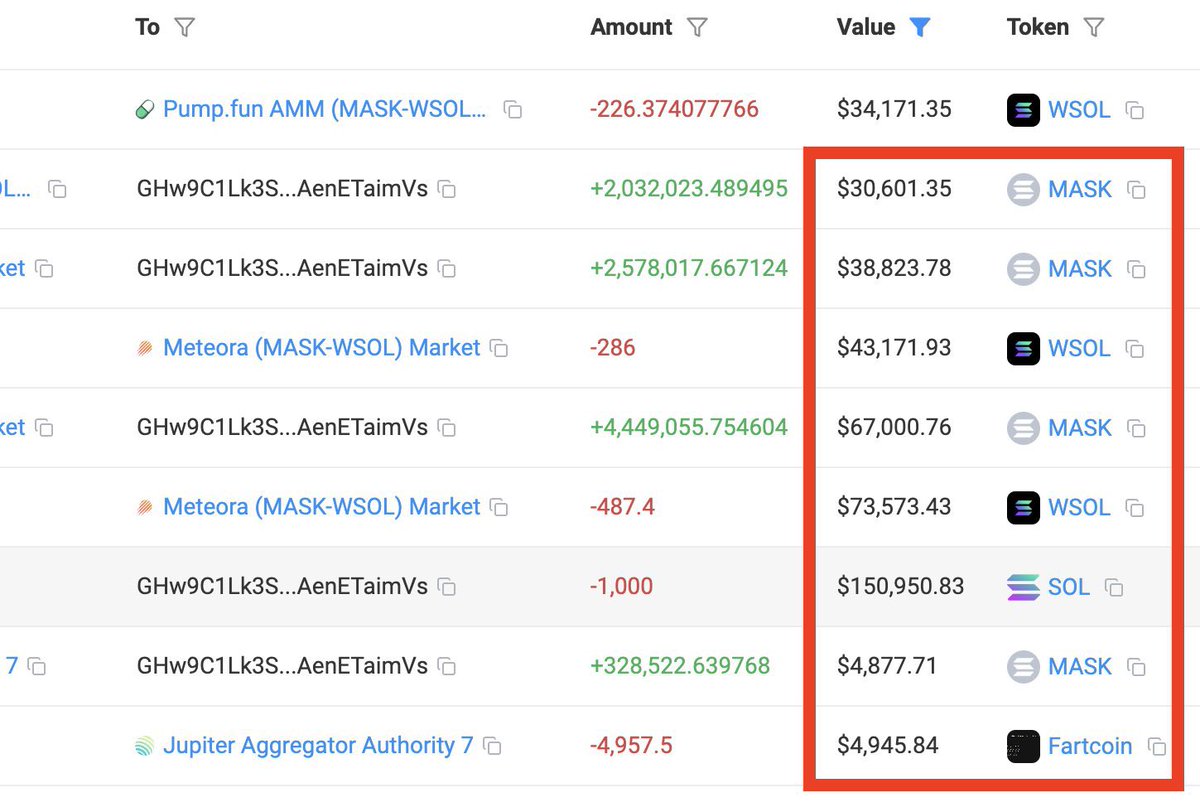Viewport: 1200px width, 807px height.
Task: Open the WSOL token link in the $34,171.35 row
Action: tap(1079, 109)
